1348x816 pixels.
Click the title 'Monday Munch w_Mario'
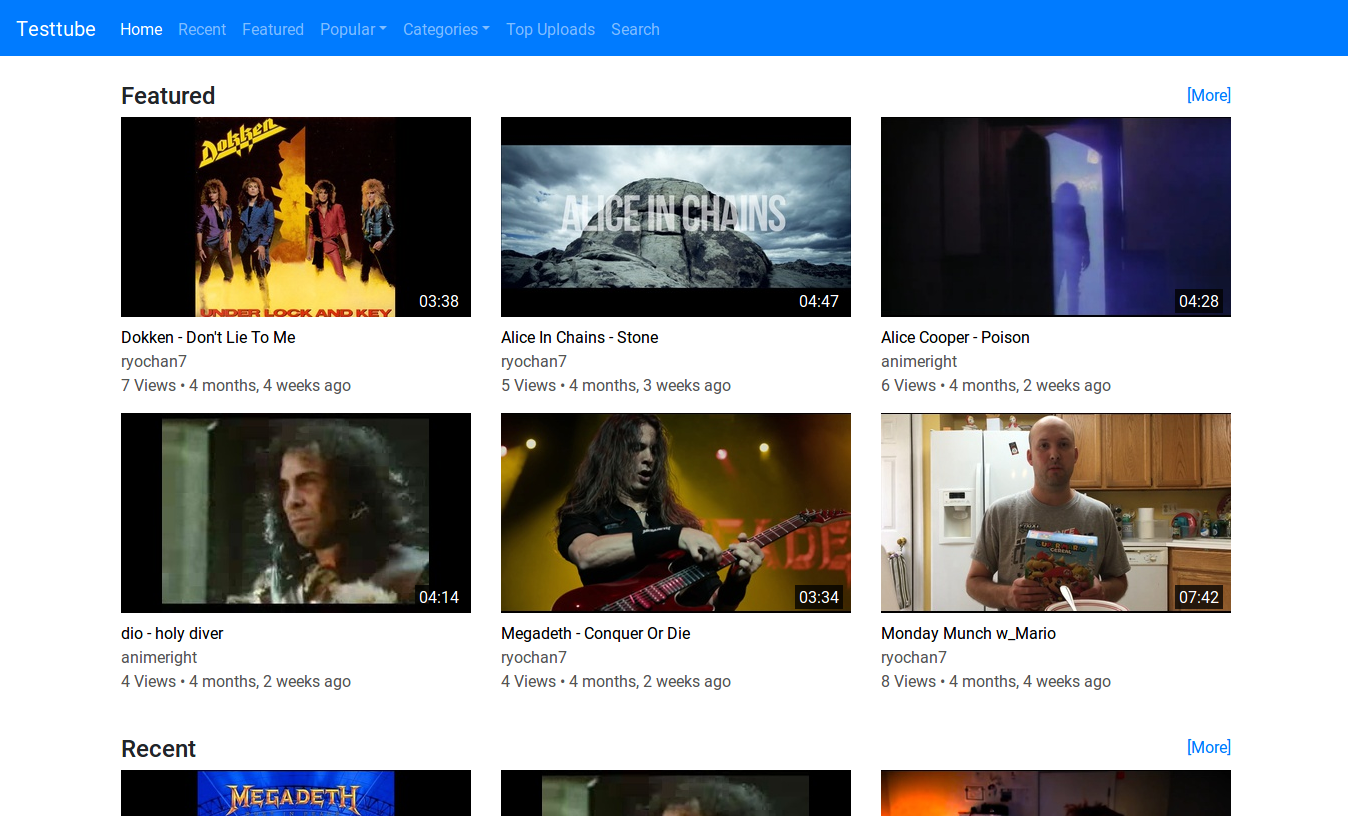point(968,633)
